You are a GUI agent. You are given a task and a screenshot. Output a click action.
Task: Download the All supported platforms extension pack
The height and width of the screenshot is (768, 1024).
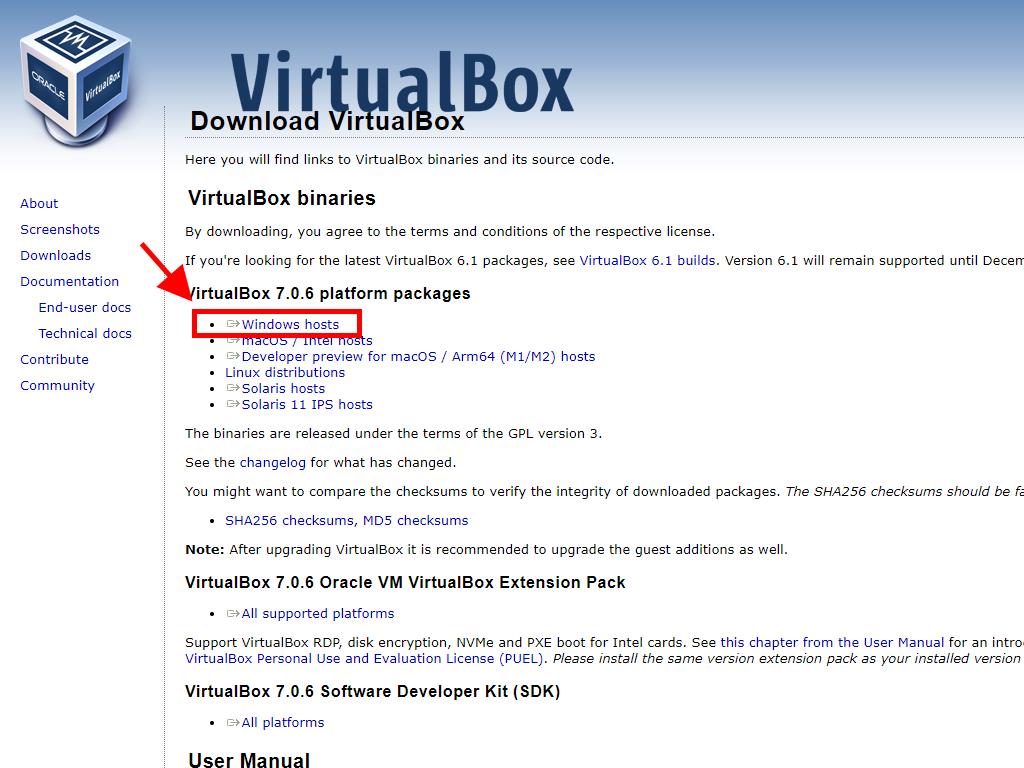pyautogui.click(x=318, y=614)
